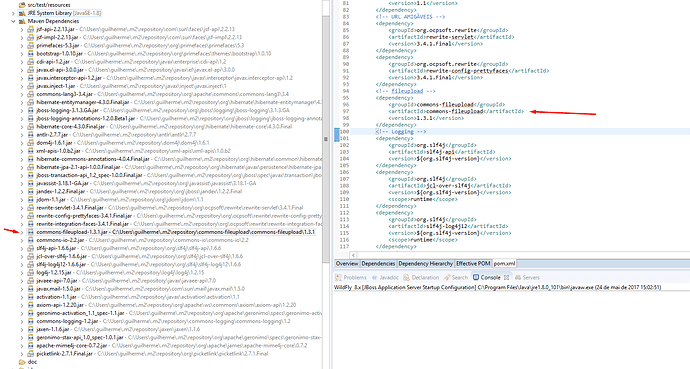Click the commons-fileupload-1.3.1.jar jar icon
690x369 pixels.
pyautogui.click(x=30, y=232)
